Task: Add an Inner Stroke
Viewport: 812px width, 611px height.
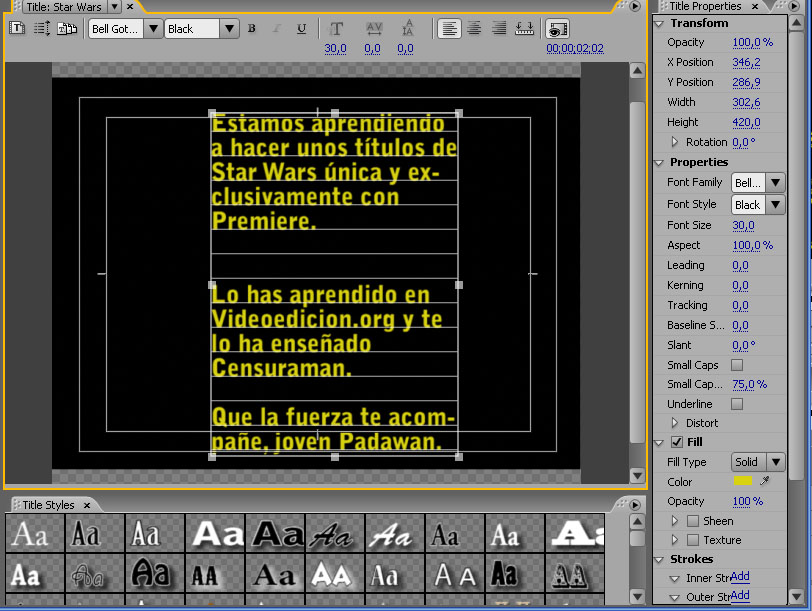Action: 739,577
